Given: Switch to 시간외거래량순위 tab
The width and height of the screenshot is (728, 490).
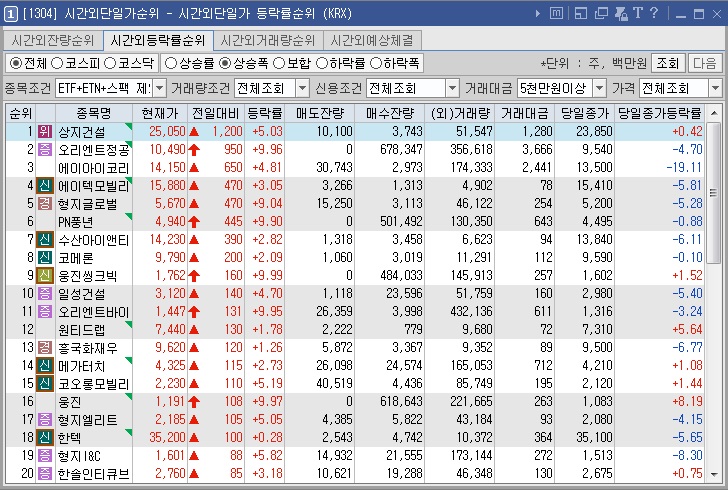Looking at the screenshot, I should [268, 41].
